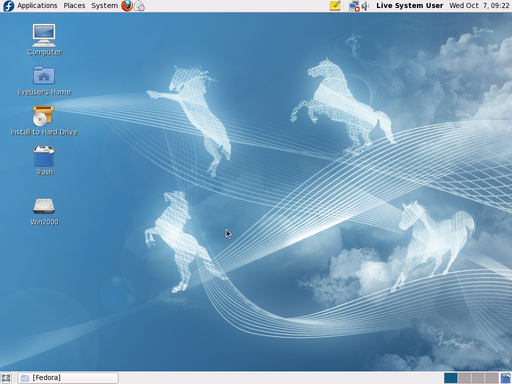Open the Applications menu
Image resolution: width=512 pixels, height=384 pixels.
pyautogui.click(x=37, y=6)
